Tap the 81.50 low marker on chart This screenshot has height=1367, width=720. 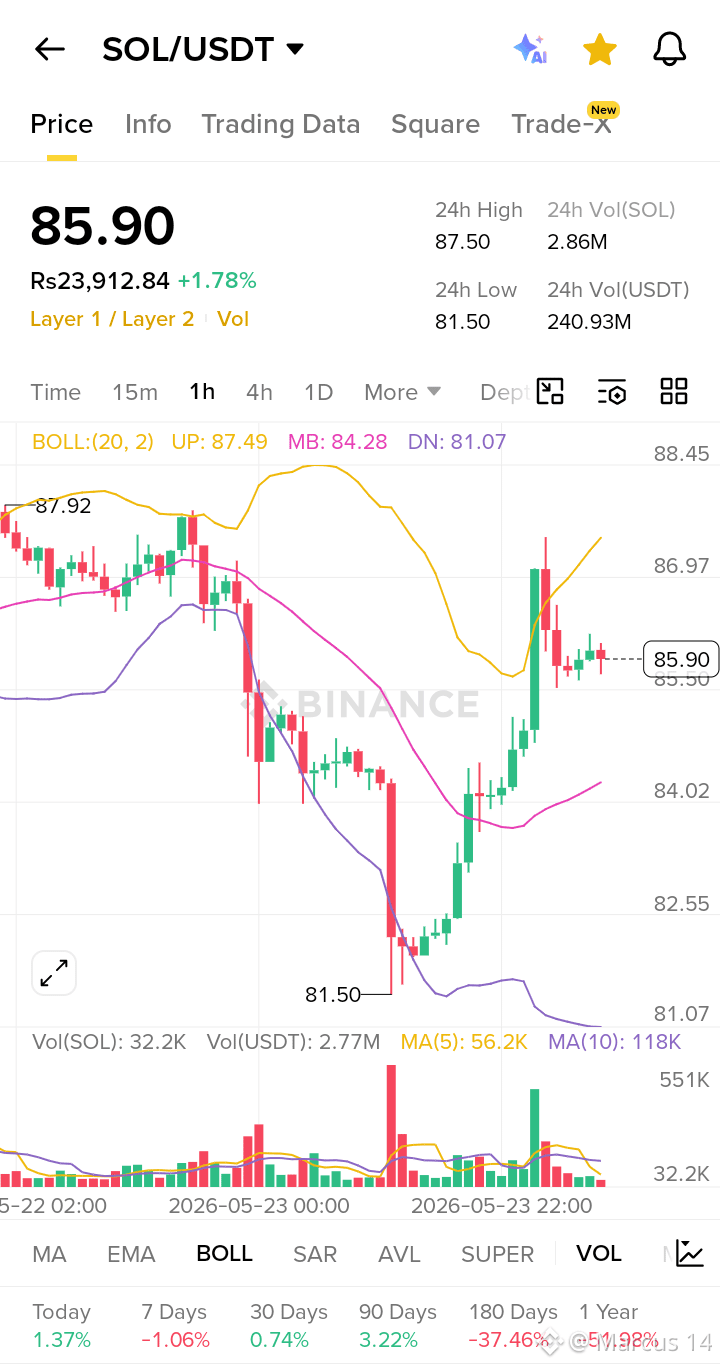click(x=333, y=994)
